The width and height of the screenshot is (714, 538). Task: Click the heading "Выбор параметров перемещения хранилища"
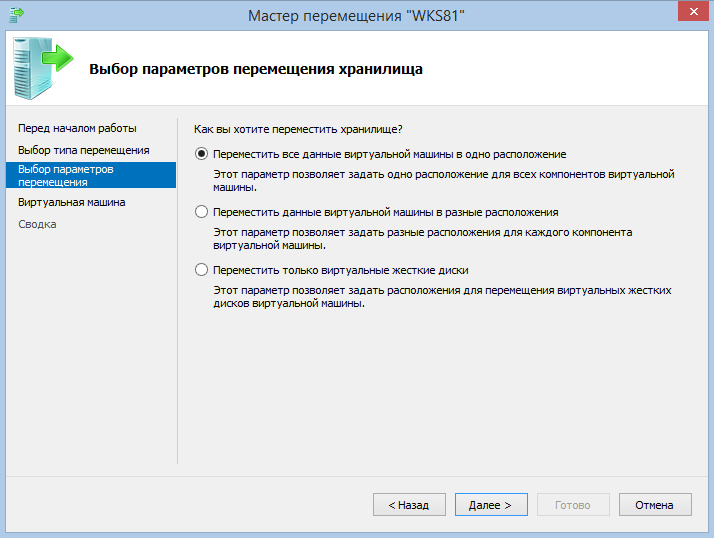[256, 70]
